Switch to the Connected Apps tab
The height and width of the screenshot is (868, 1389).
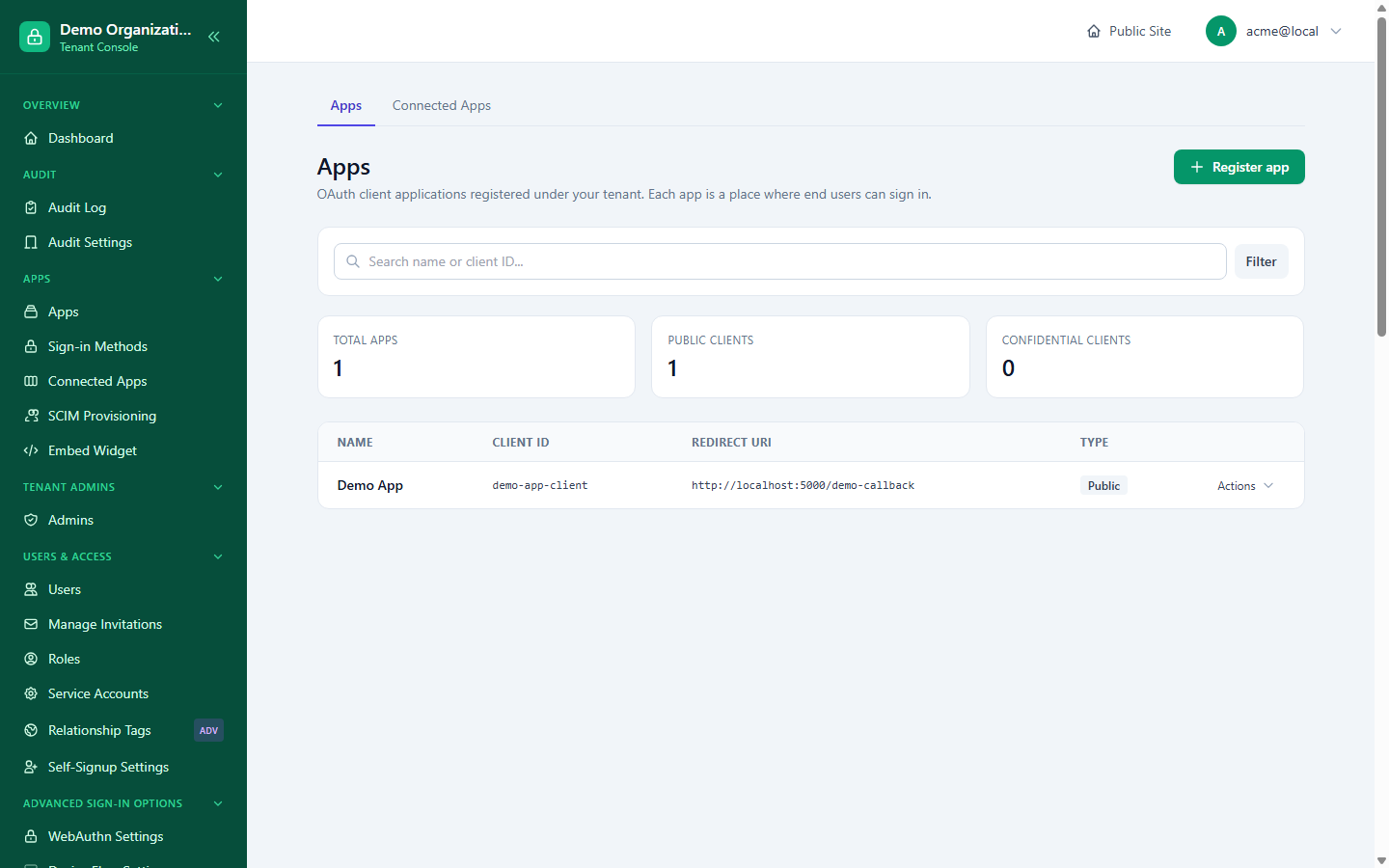pyautogui.click(x=442, y=105)
